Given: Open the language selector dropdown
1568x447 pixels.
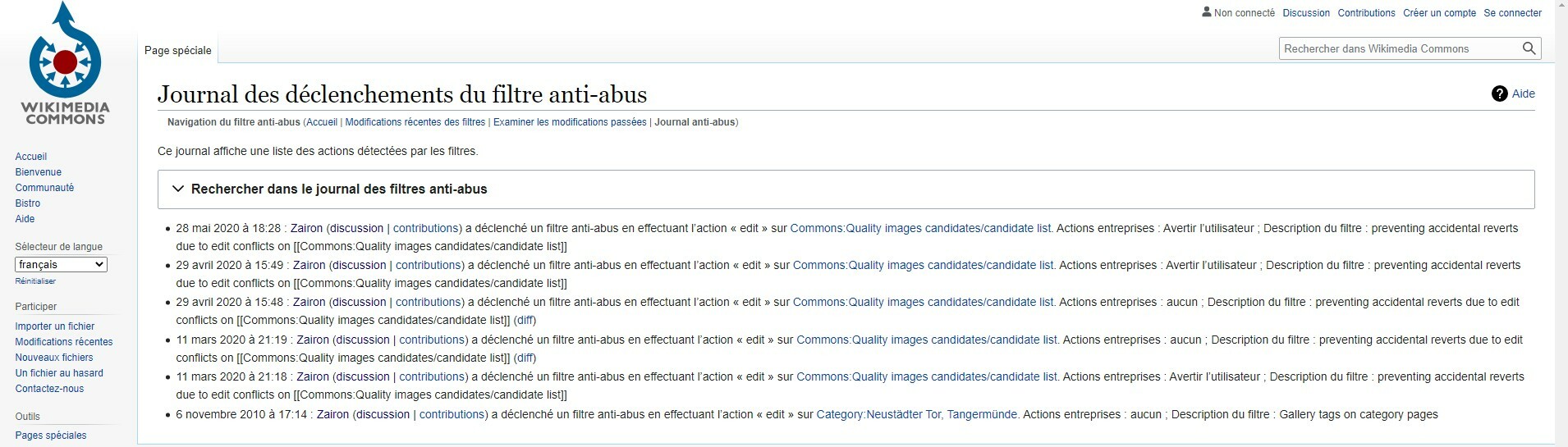Looking at the screenshot, I should coord(61,265).
